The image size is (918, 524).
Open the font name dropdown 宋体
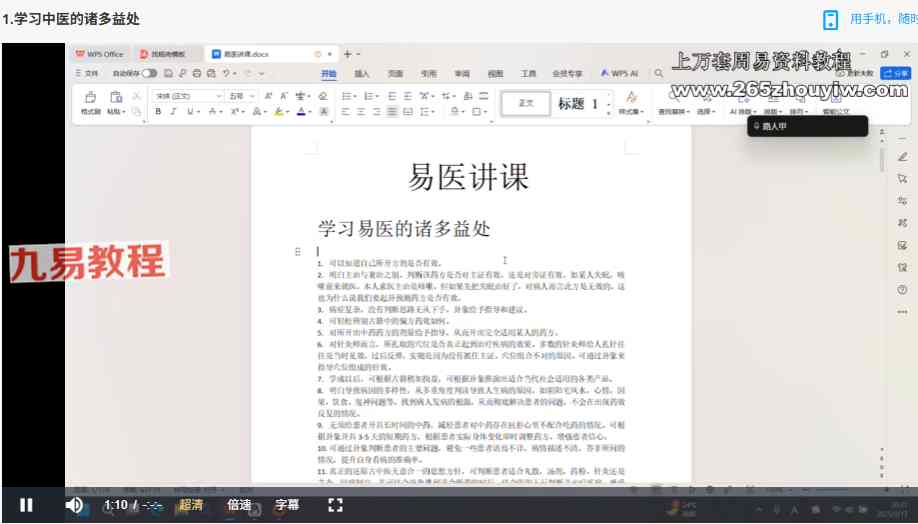[188, 96]
